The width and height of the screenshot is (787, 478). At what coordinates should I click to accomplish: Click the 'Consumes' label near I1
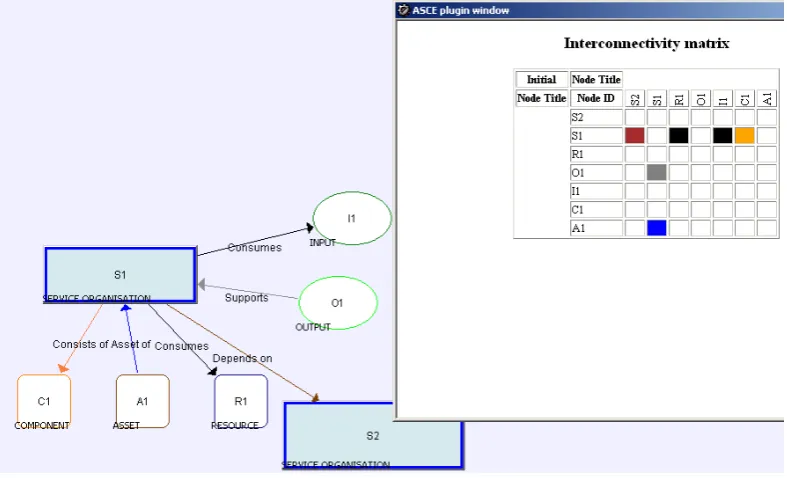tap(254, 248)
